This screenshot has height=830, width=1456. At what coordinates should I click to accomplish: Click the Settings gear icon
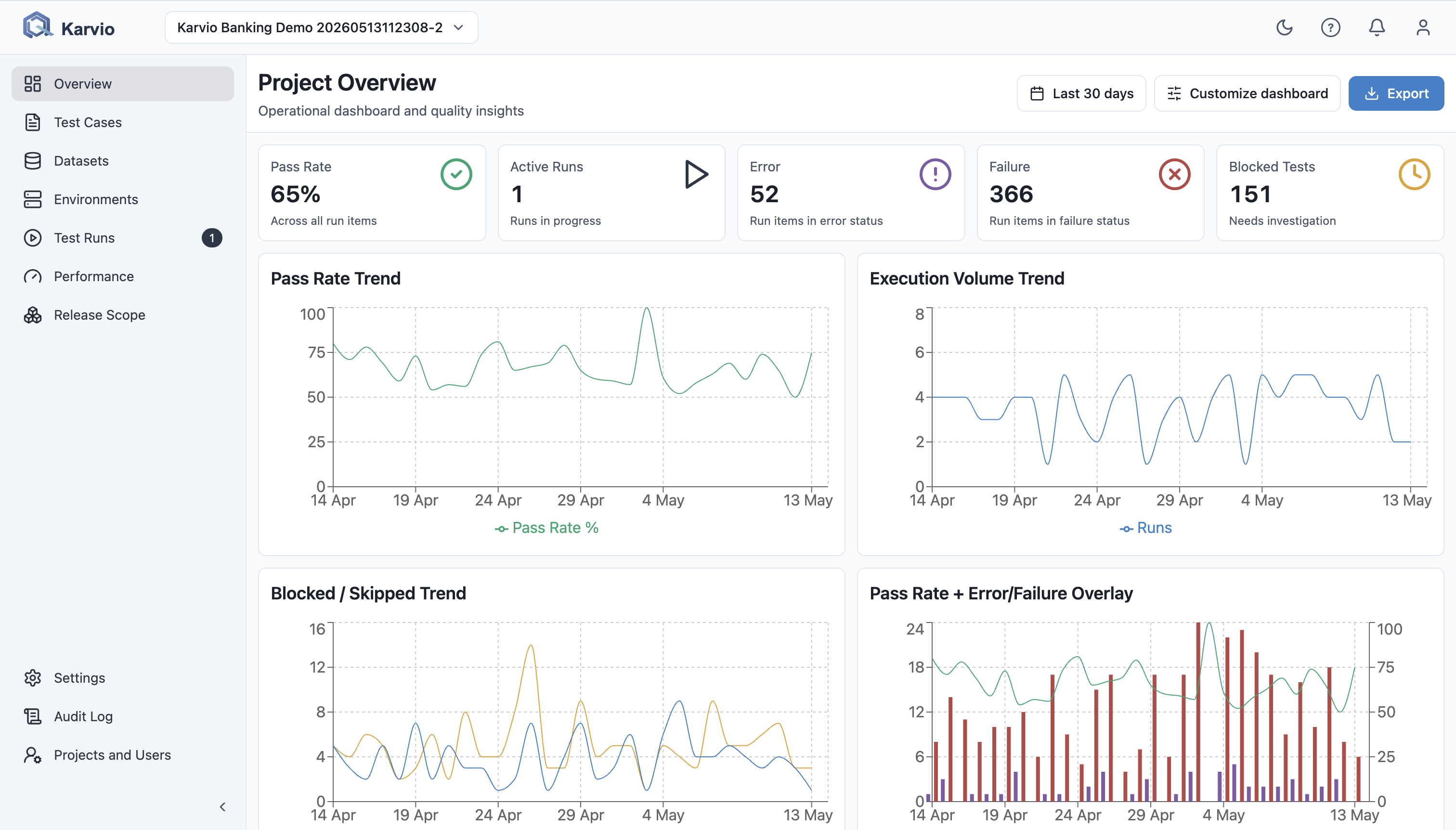tap(32, 678)
